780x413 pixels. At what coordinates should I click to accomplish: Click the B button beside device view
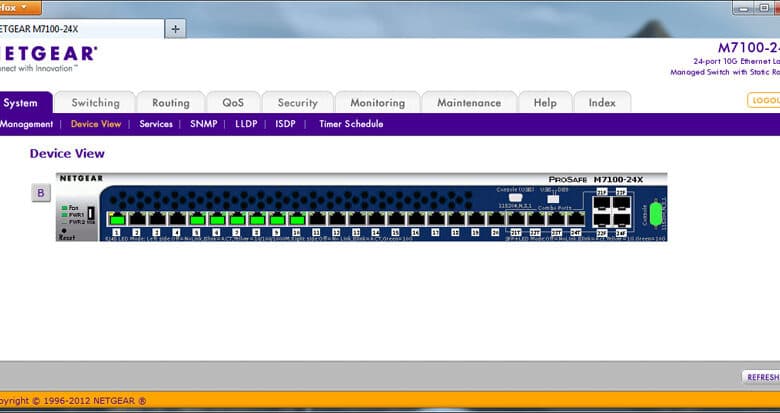click(x=41, y=193)
